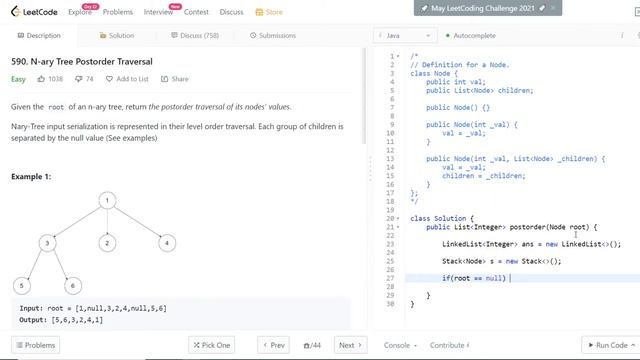Click the thumbs-up like icon
The height and width of the screenshot is (360, 640).
pyautogui.click(x=41, y=79)
